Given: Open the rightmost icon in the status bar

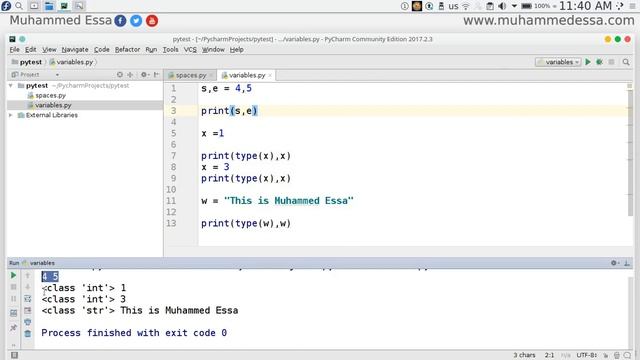Looking at the screenshot, I should pos(627,355).
